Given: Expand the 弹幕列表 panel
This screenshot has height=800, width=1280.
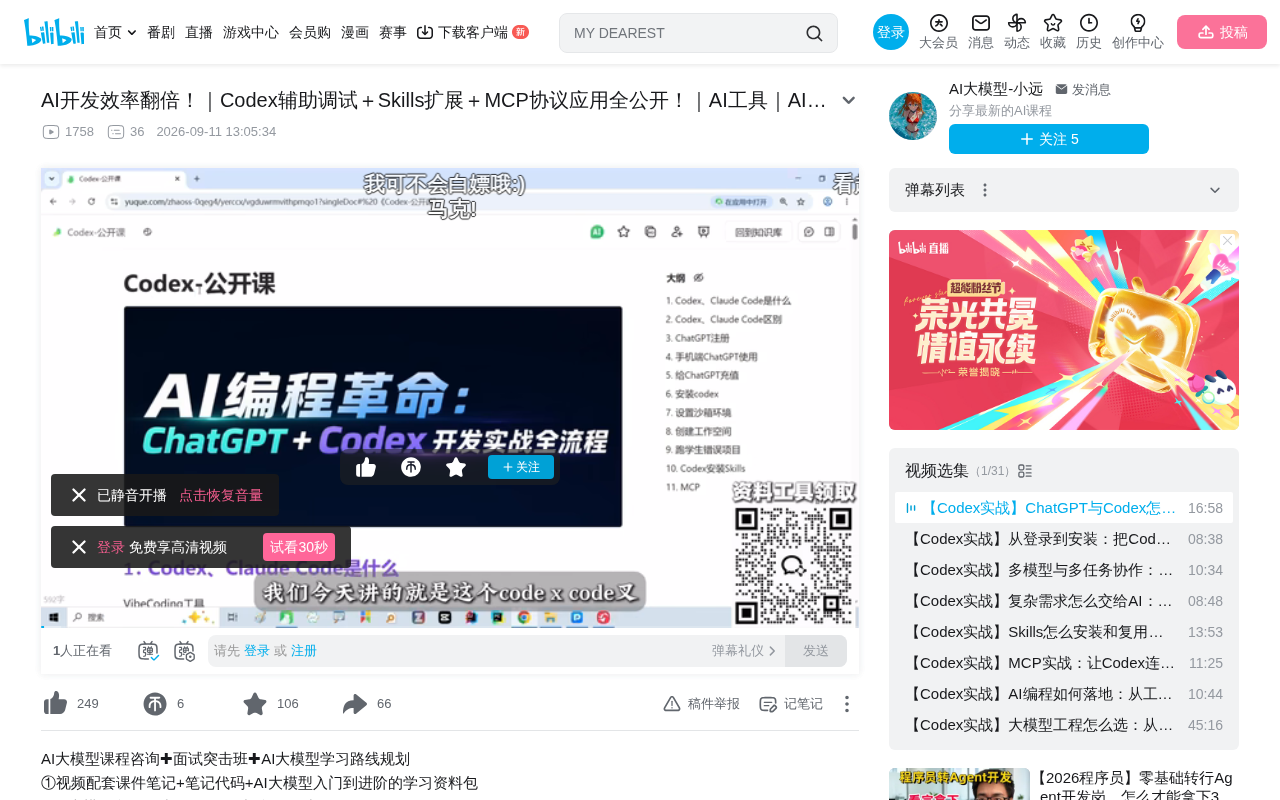Looking at the screenshot, I should pos(1215,190).
